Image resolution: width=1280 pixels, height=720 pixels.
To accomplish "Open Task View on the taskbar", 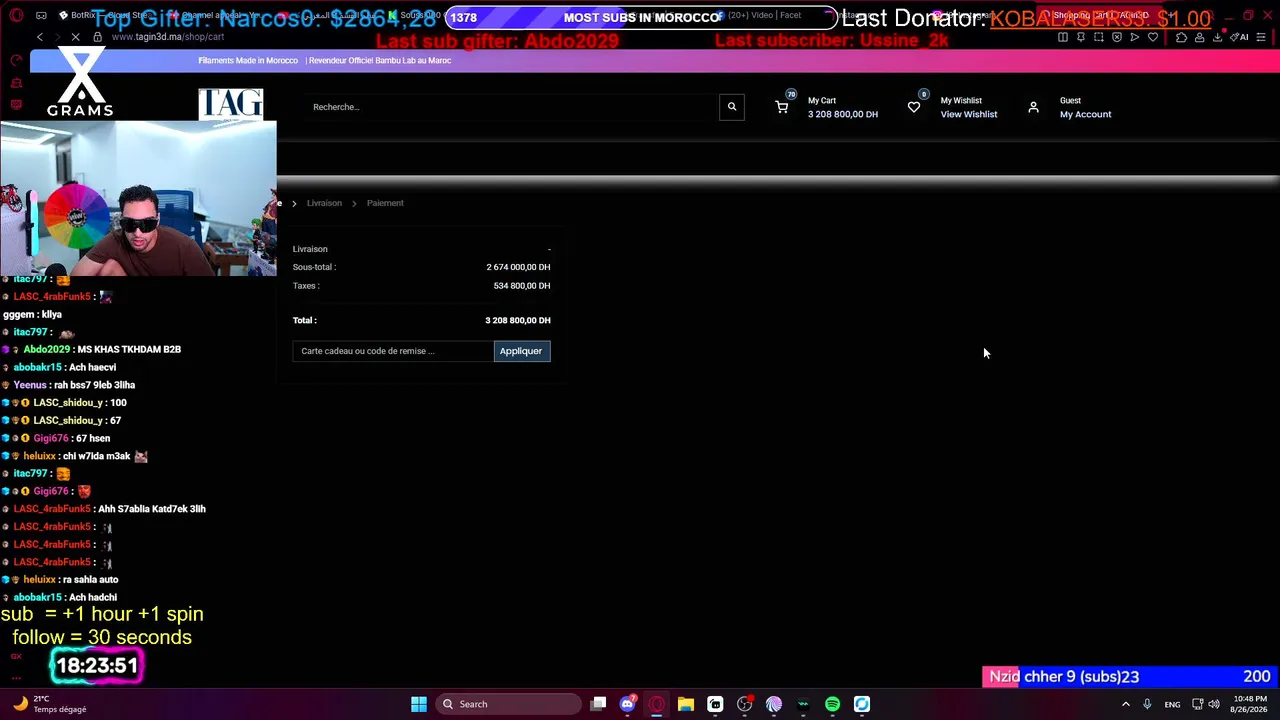I will (598, 704).
